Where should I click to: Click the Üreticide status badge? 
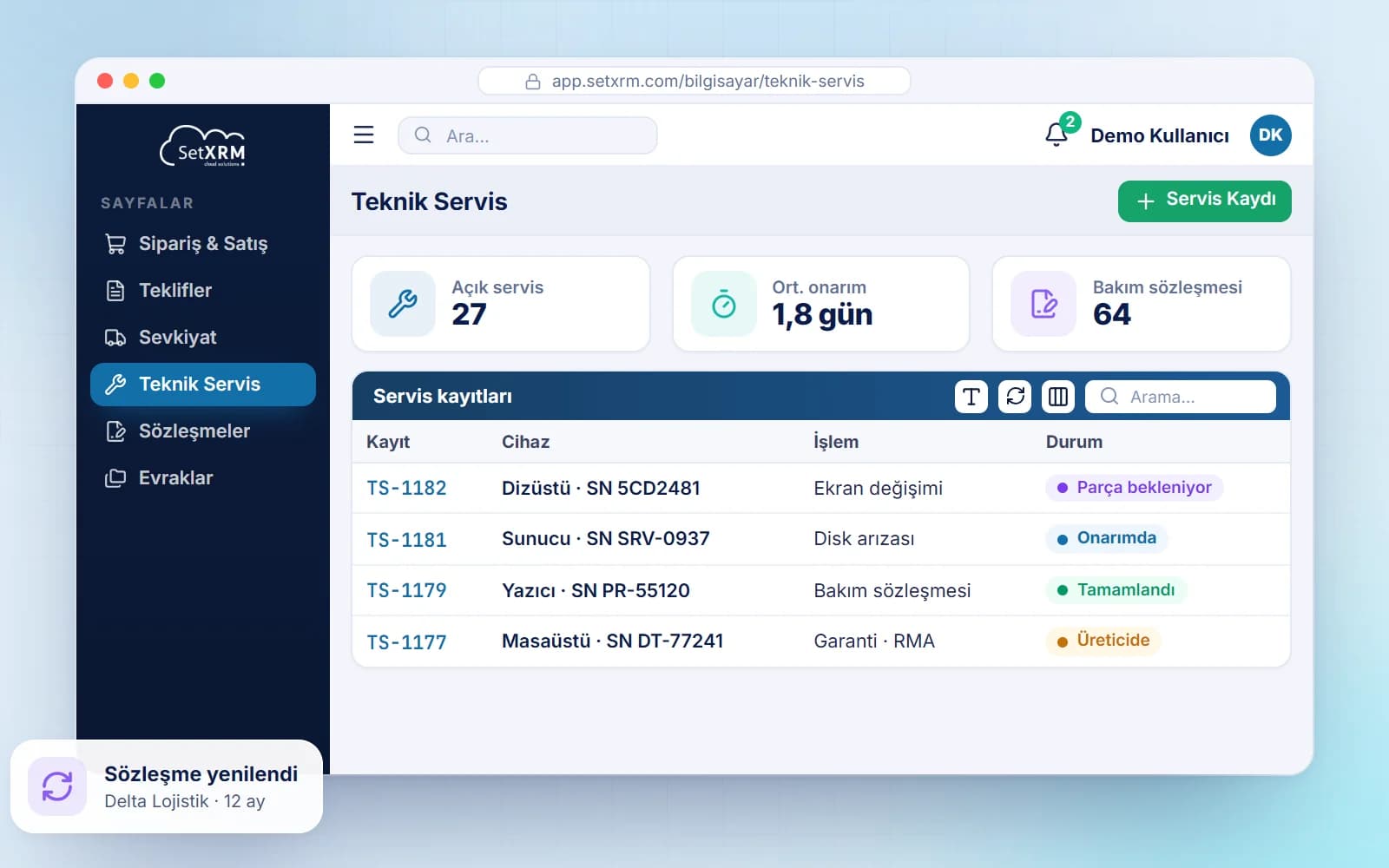(1103, 641)
